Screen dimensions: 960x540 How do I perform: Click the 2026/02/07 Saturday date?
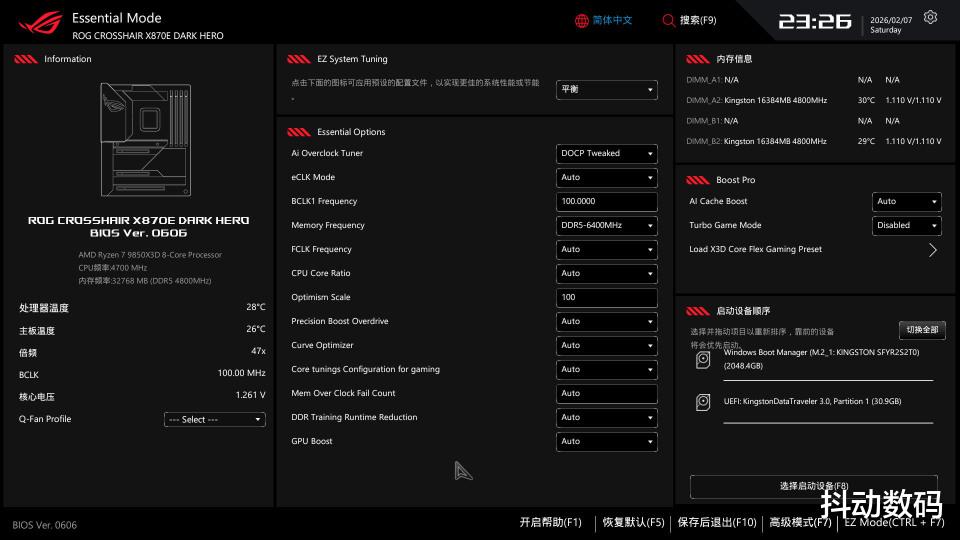891,25
